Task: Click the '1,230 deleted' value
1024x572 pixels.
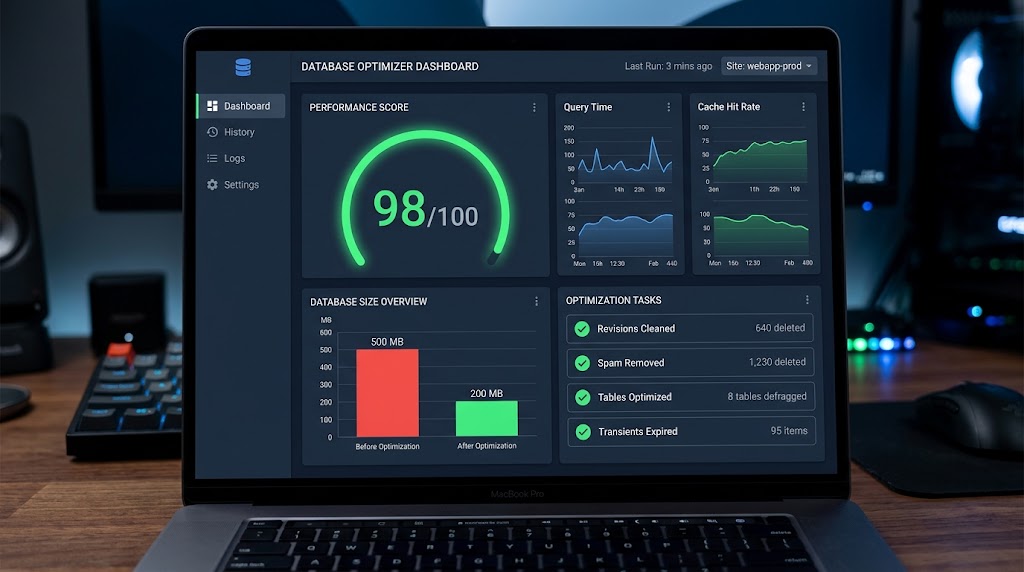Action: (777, 362)
